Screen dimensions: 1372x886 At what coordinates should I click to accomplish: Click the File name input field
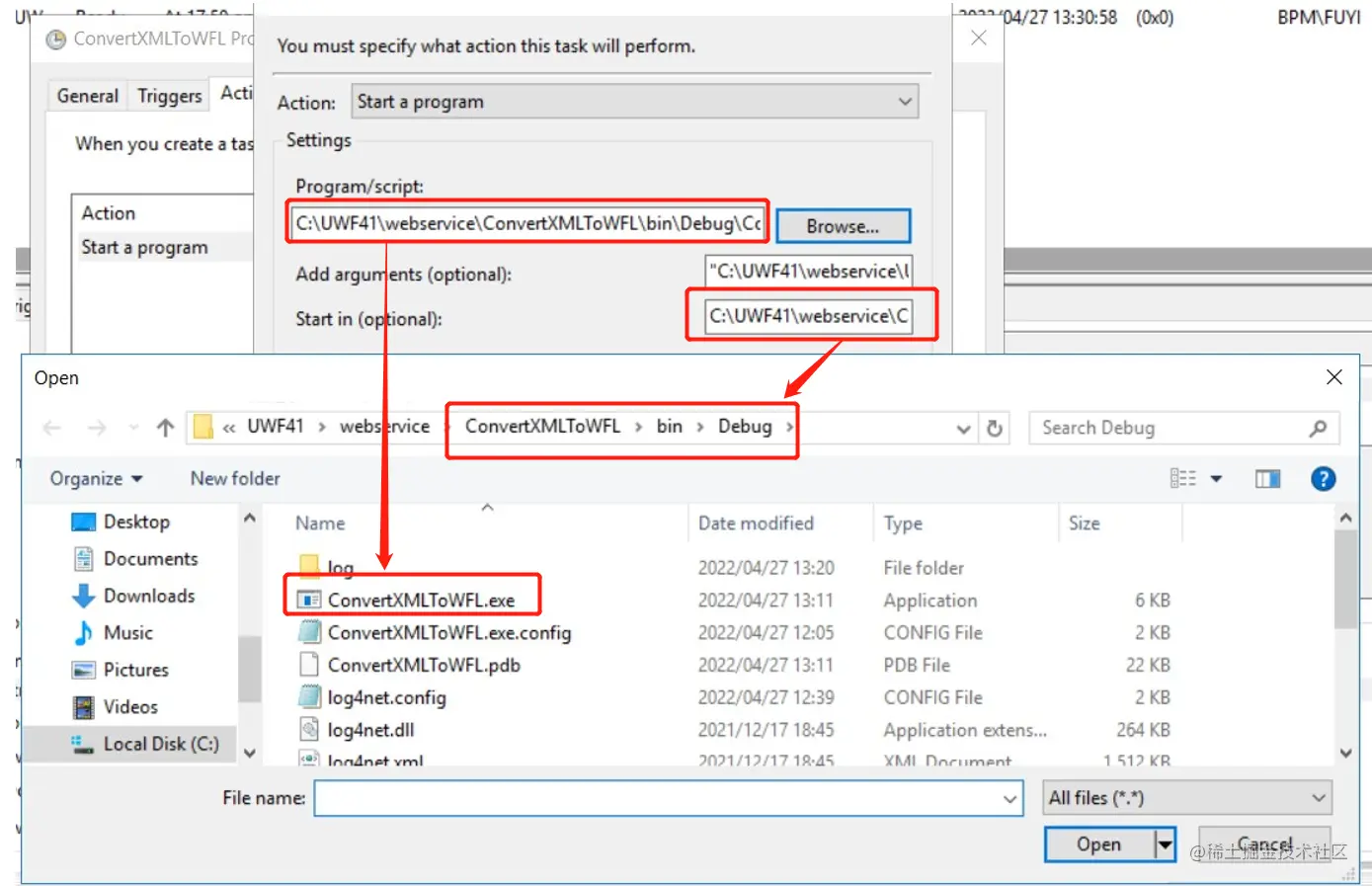tap(659, 799)
